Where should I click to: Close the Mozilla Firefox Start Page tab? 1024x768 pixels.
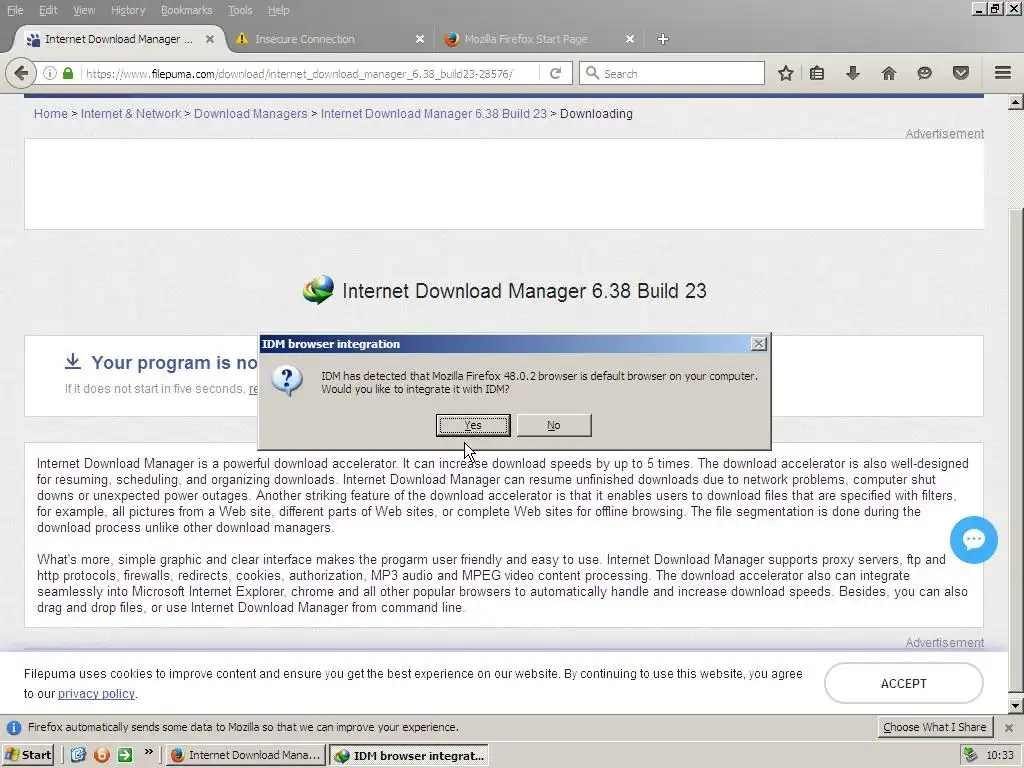click(x=630, y=39)
